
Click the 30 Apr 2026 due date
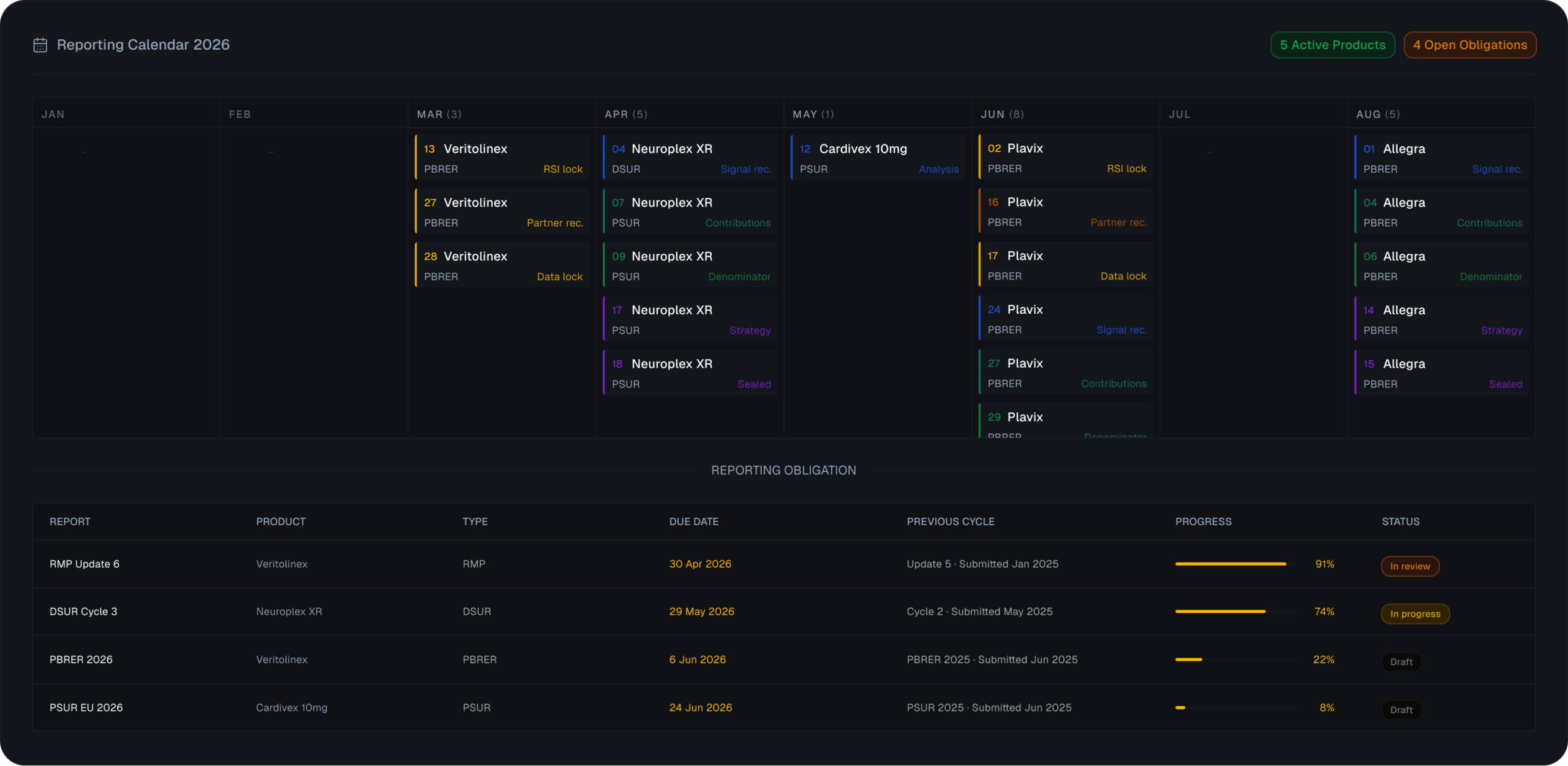point(700,564)
